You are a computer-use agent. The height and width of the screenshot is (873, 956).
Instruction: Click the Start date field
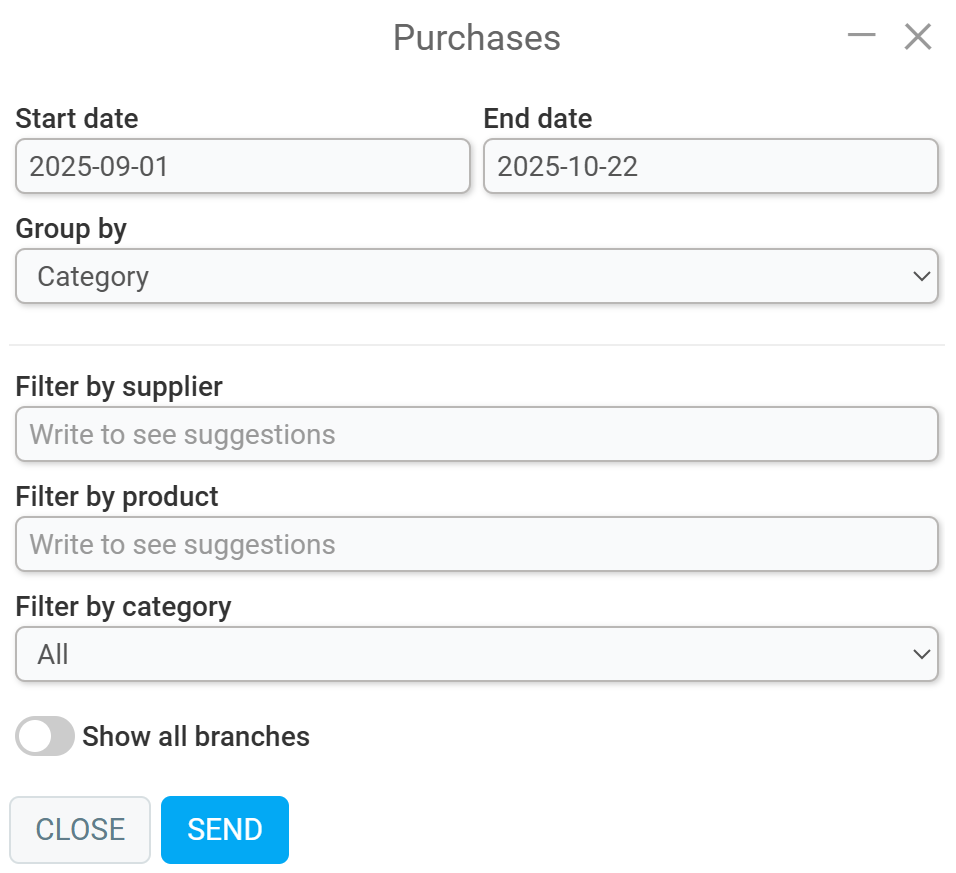click(x=242, y=166)
